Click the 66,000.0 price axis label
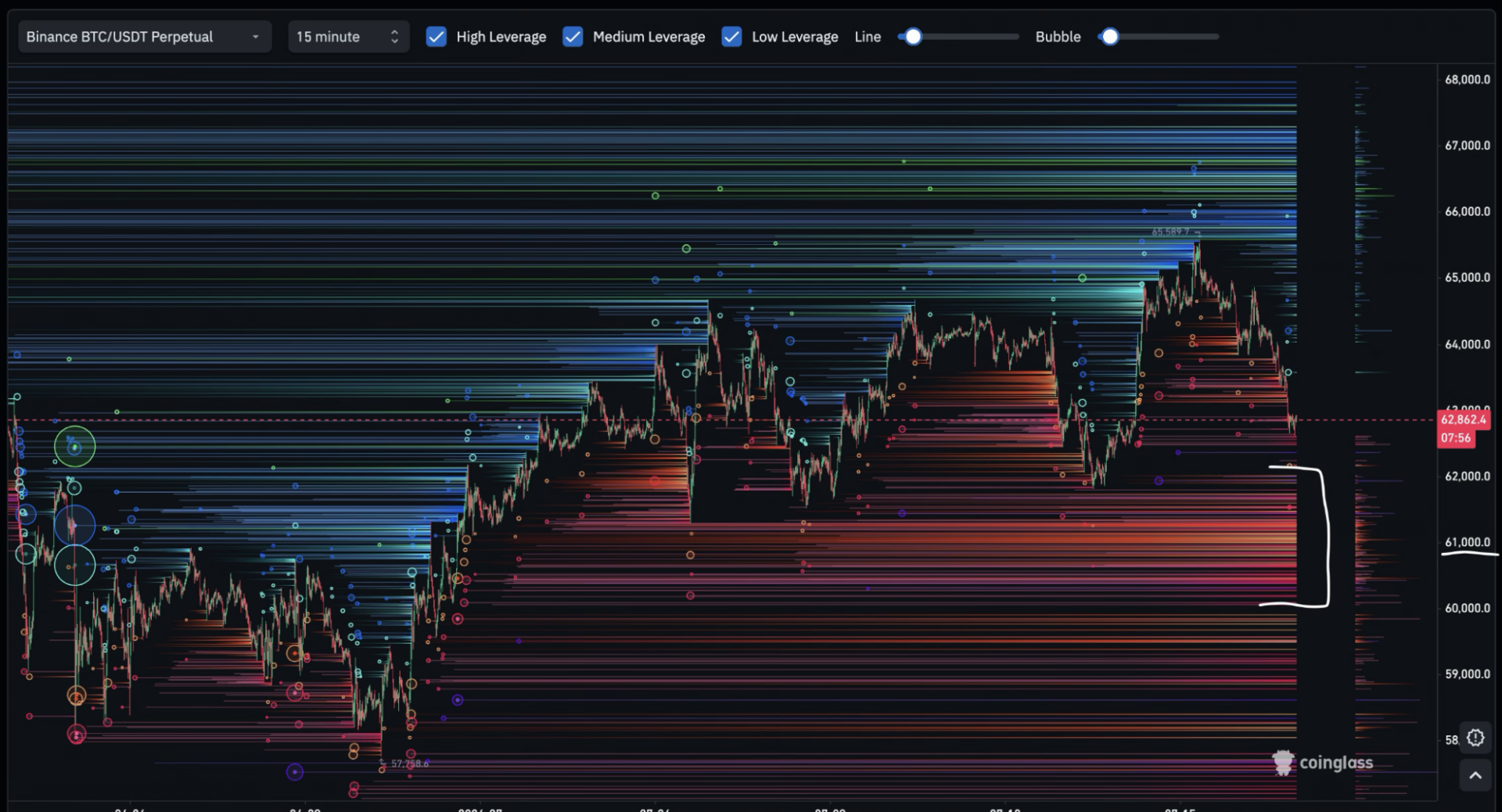1502x812 pixels. click(x=1467, y=211)
